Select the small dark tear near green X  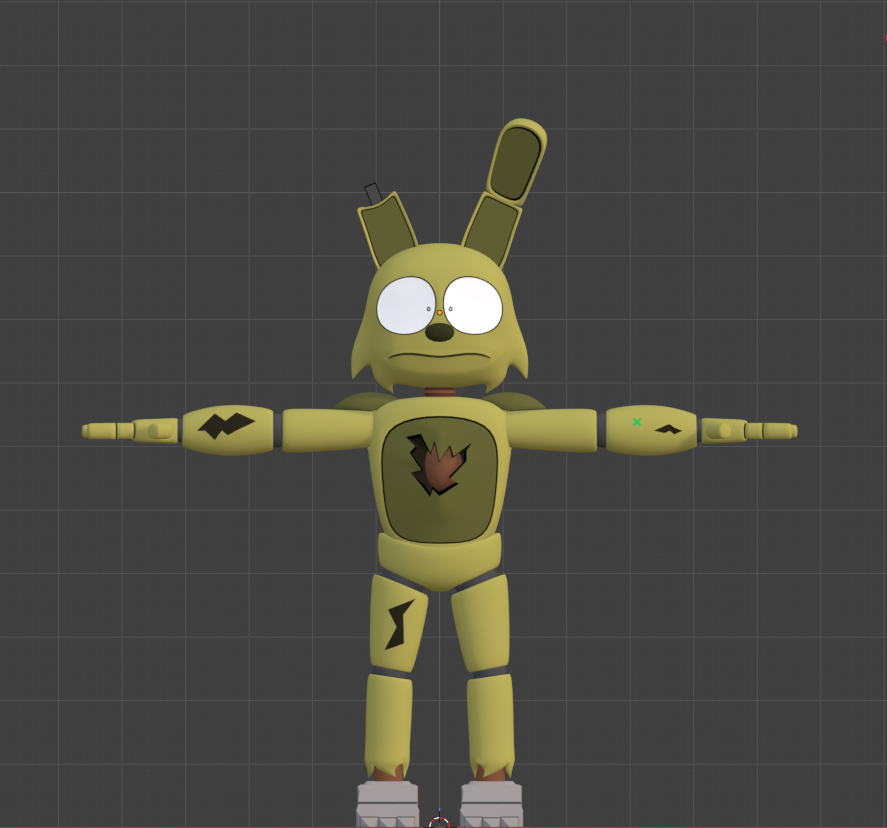click(668, 429)
